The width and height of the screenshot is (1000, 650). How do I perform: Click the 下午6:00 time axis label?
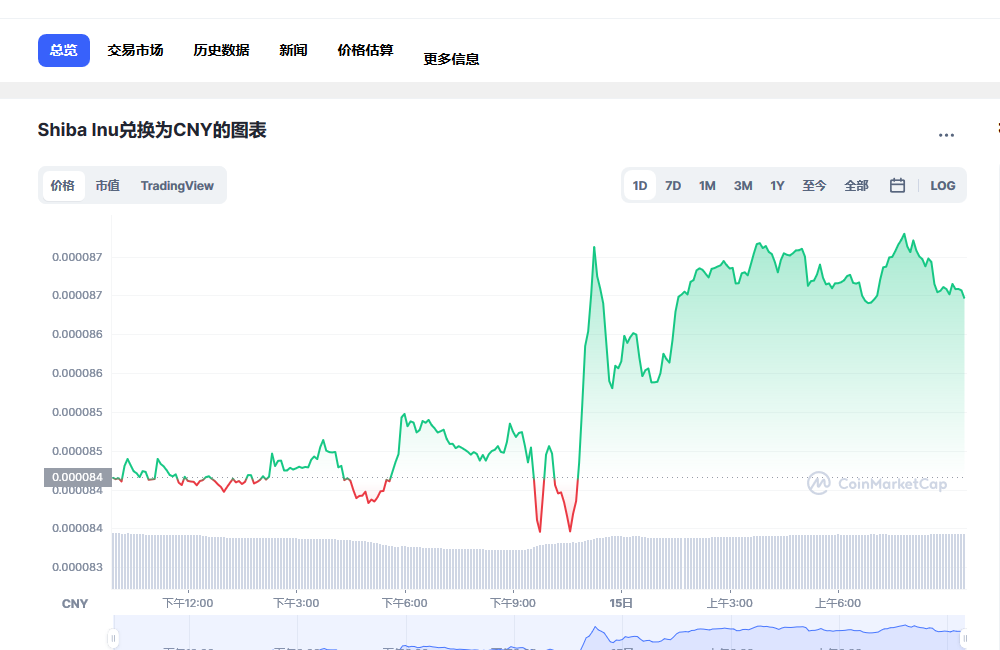point(404,603)
